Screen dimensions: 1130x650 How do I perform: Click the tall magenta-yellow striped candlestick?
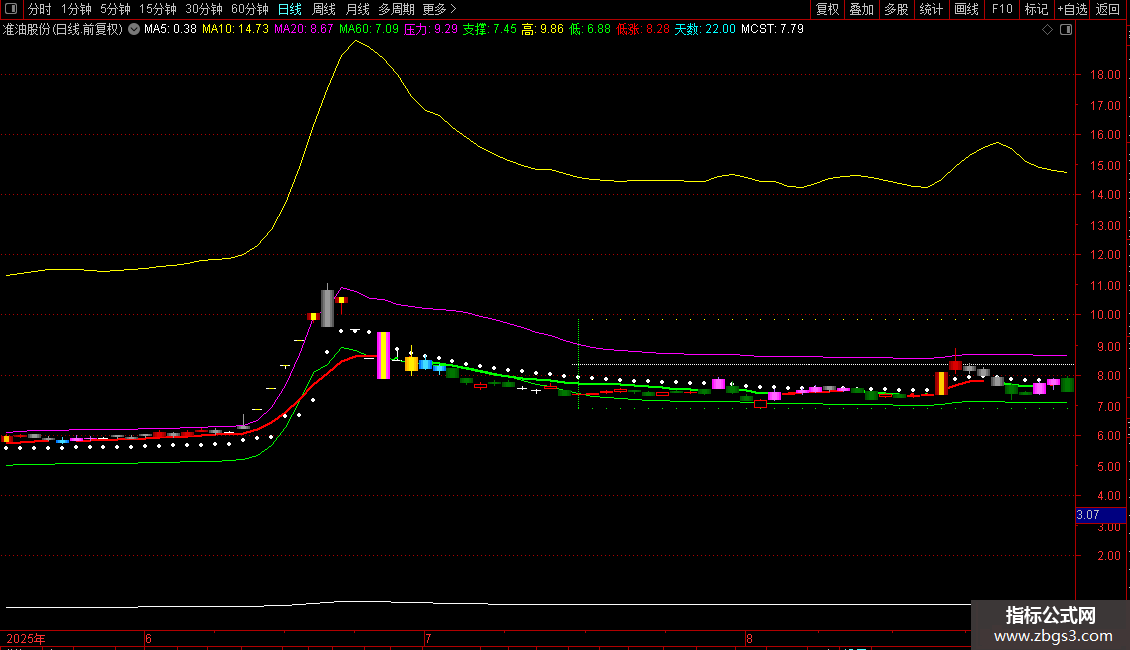(x=383, y=355)
